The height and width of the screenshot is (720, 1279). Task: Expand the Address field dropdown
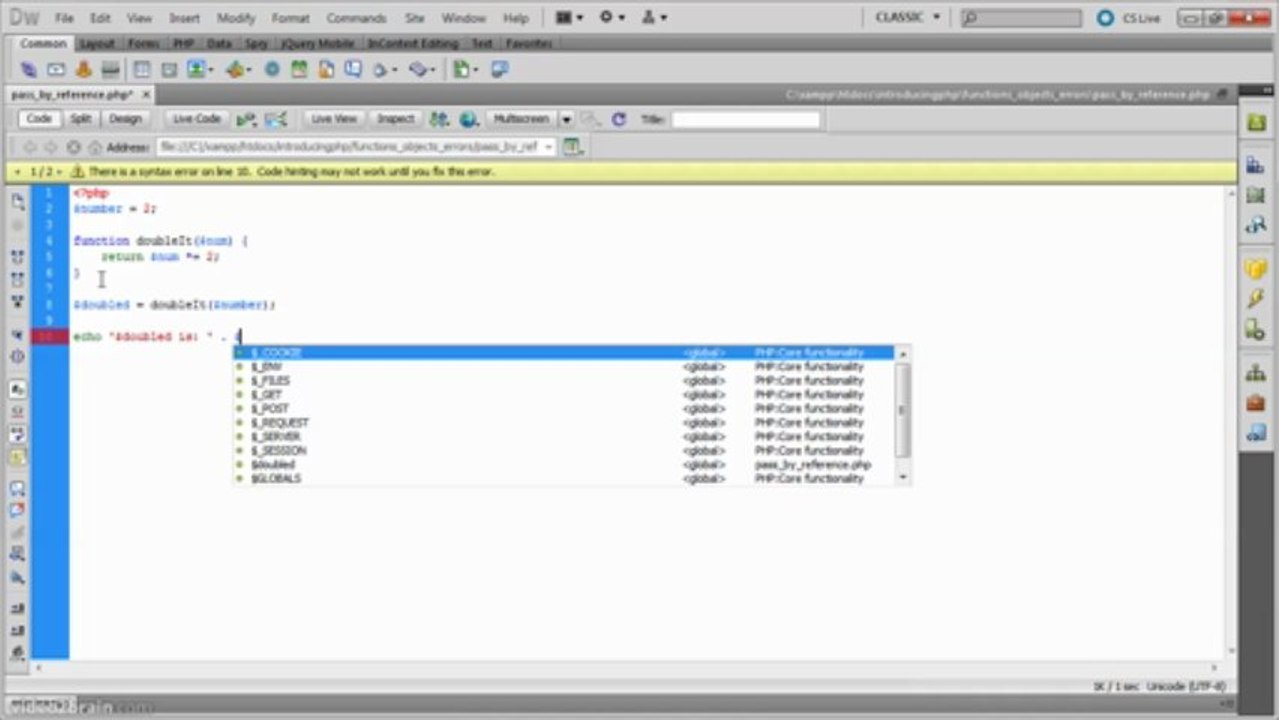point(548,147)
